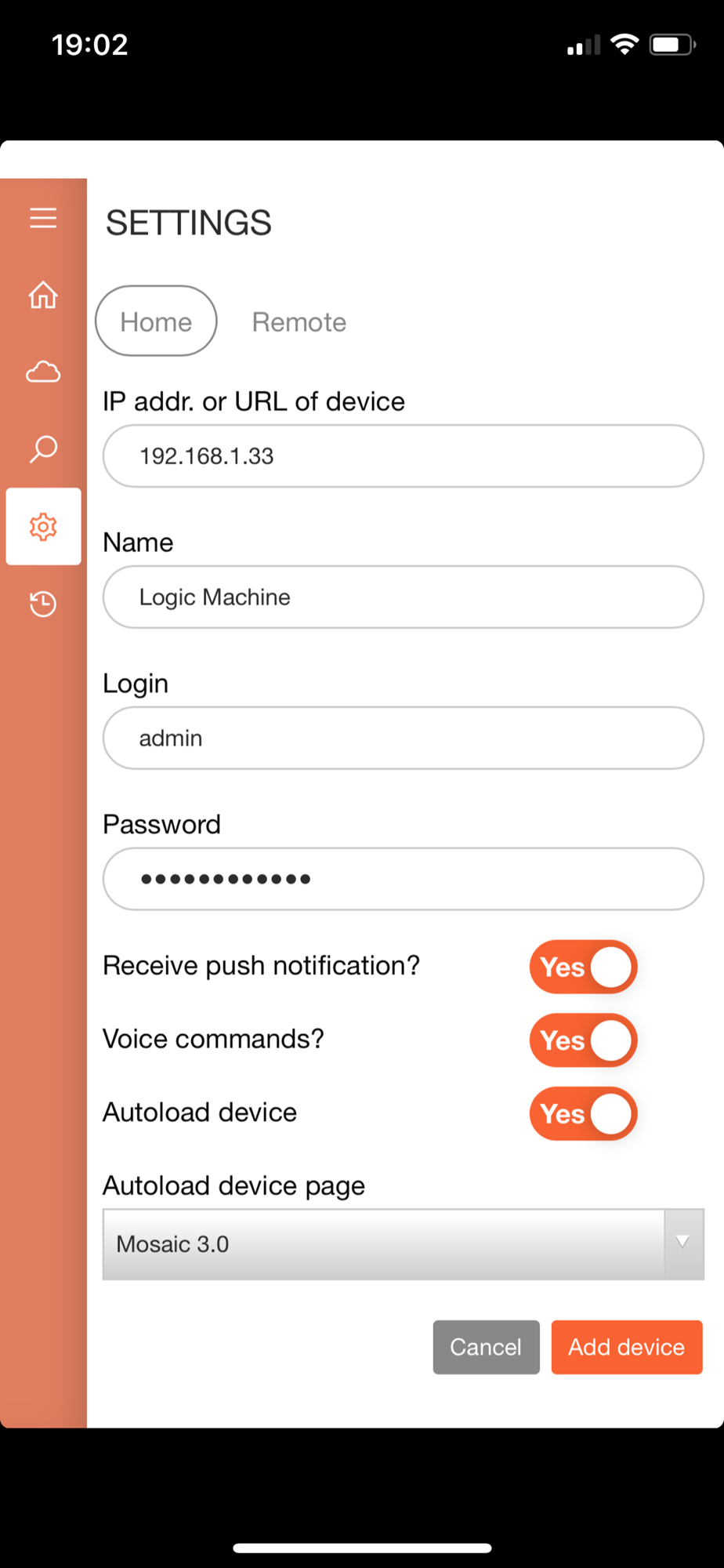Open the Autoload device page dropdown
Viewport: 724px width, 1568px height.
coord(403,1244)
